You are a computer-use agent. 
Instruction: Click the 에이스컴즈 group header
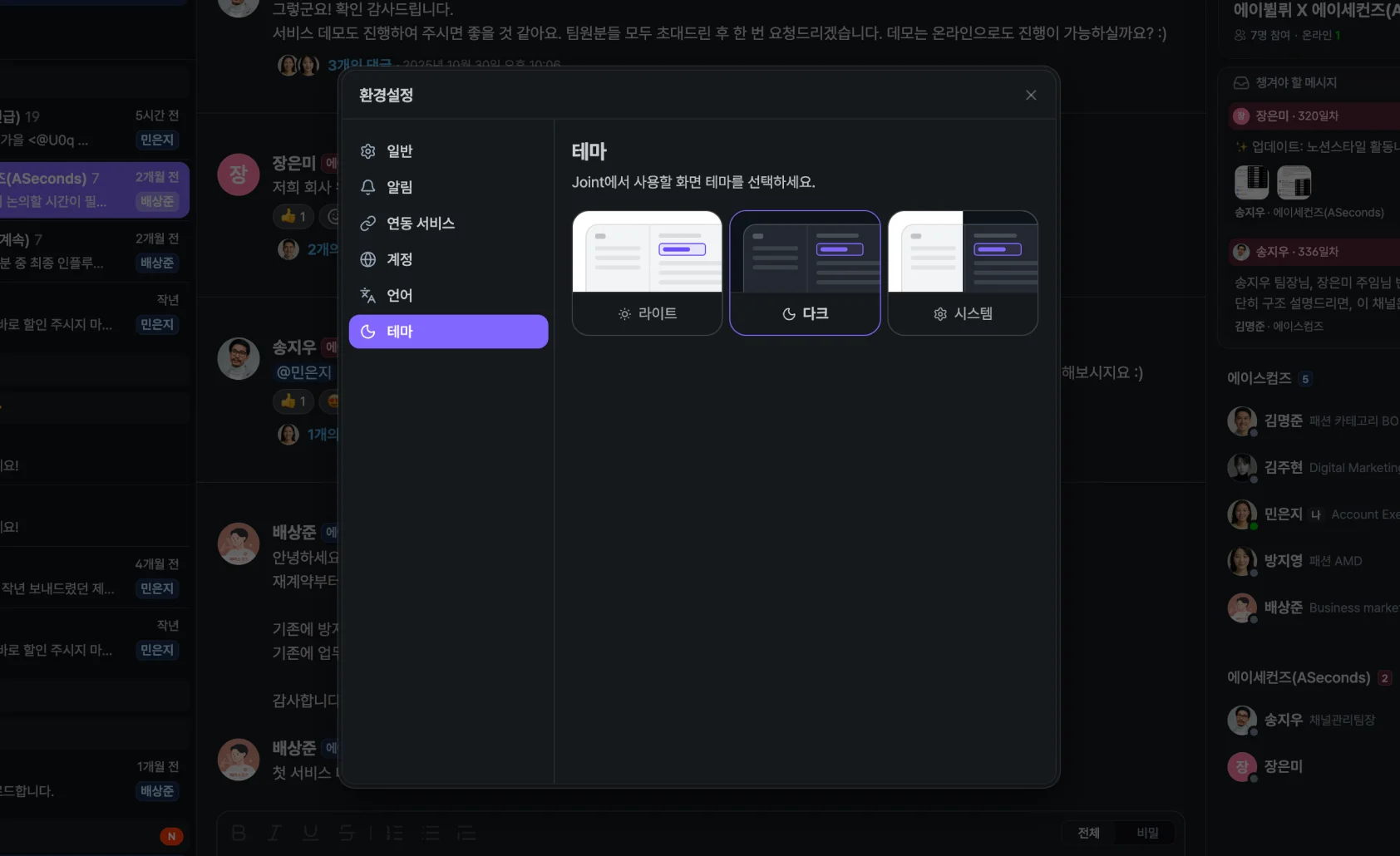tap(1259, 378)
